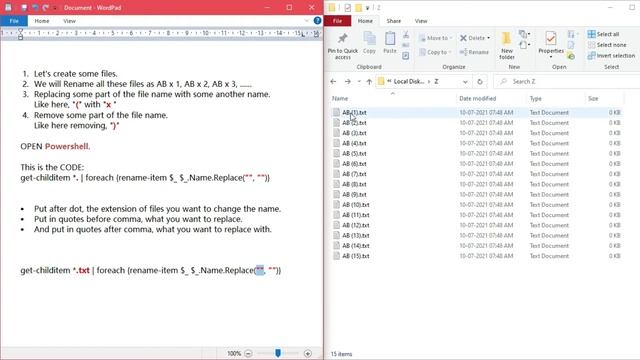The image size is (640, 360).
Task: Click the WordPad app icon in title bar
Action: click(x=8, y=7)
